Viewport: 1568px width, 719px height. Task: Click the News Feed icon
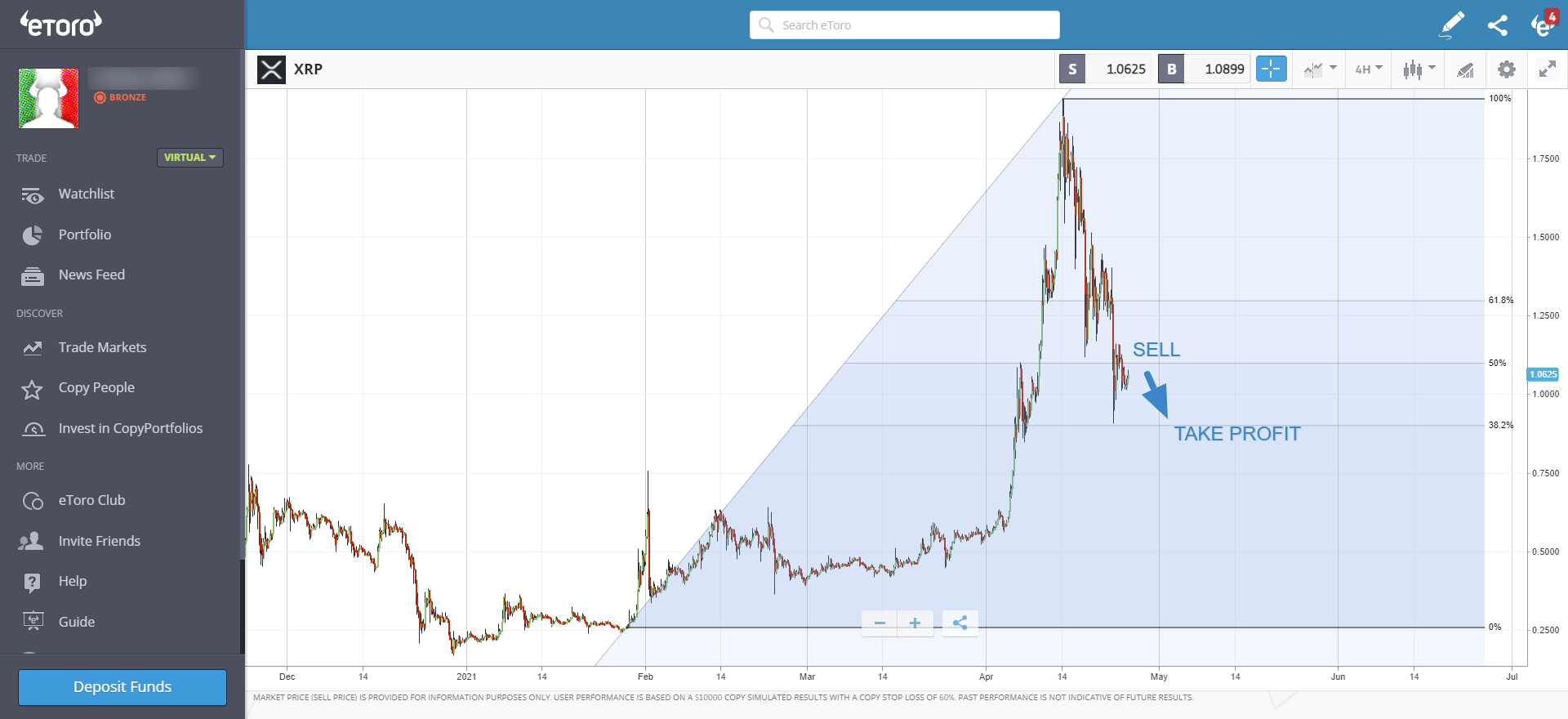tap(33, 276)
